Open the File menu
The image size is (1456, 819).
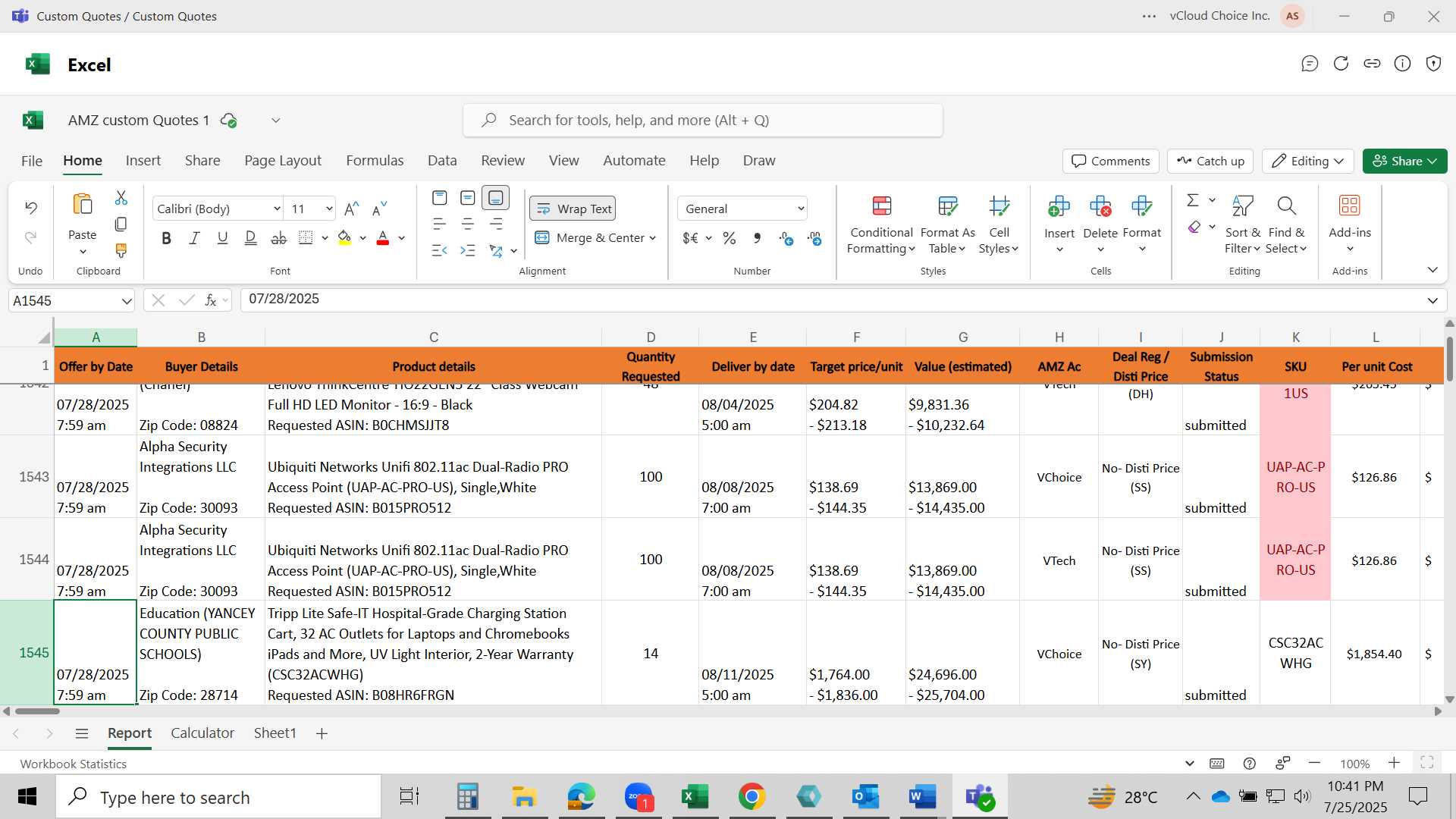pos(32,161)
